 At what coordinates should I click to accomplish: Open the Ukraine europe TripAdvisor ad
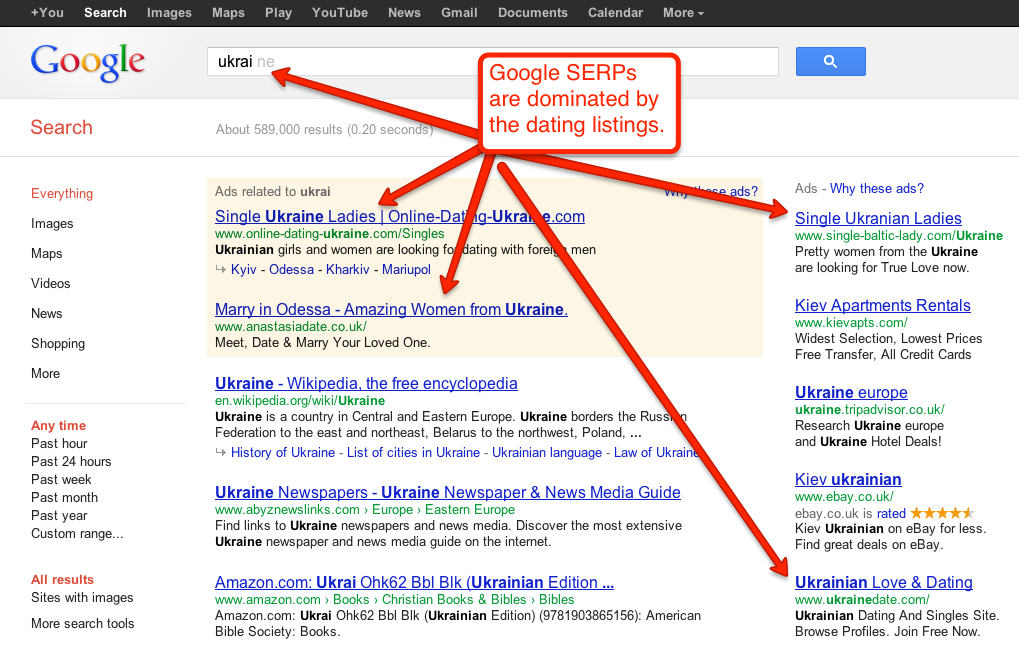point(851,393)
